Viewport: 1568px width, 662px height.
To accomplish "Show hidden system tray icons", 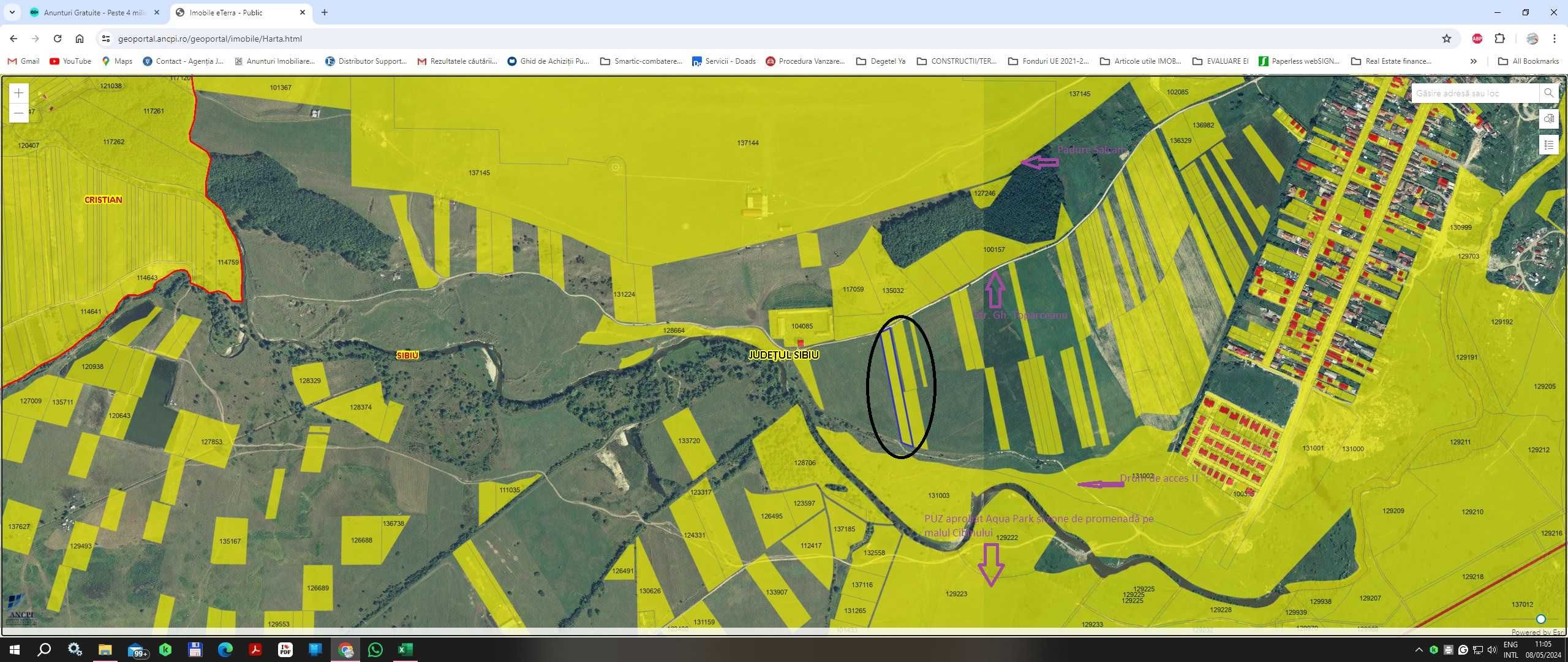I will (x=1419, y=650).
